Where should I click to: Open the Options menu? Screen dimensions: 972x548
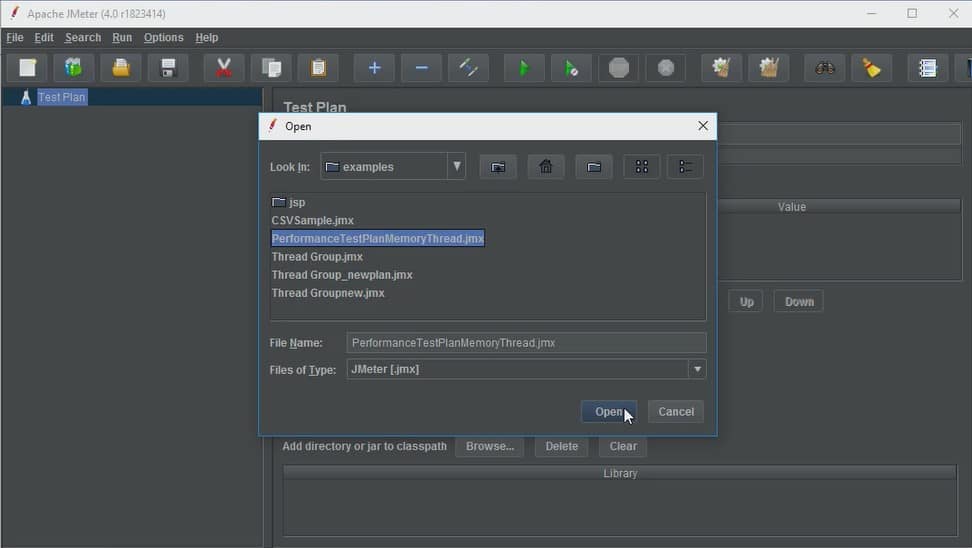click(x=164, y=37)
